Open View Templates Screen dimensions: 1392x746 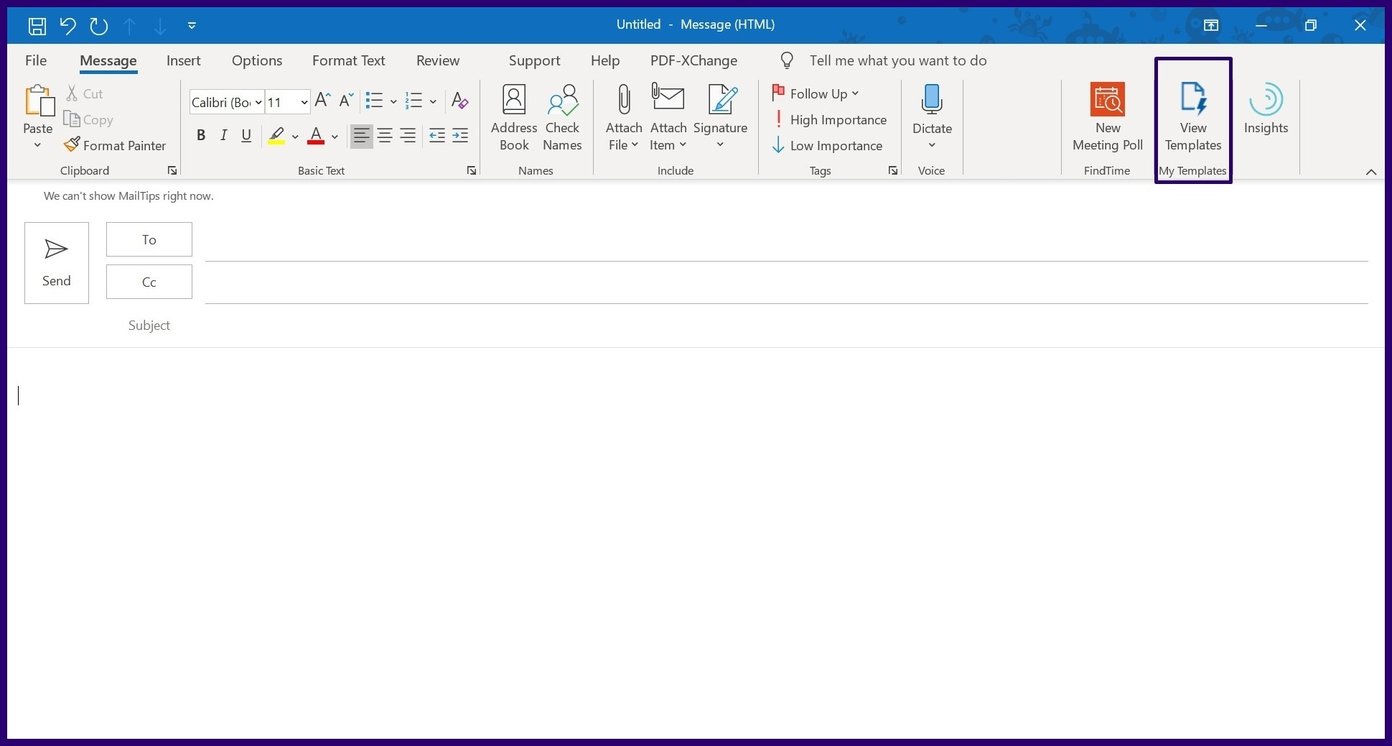point(1192,117)
